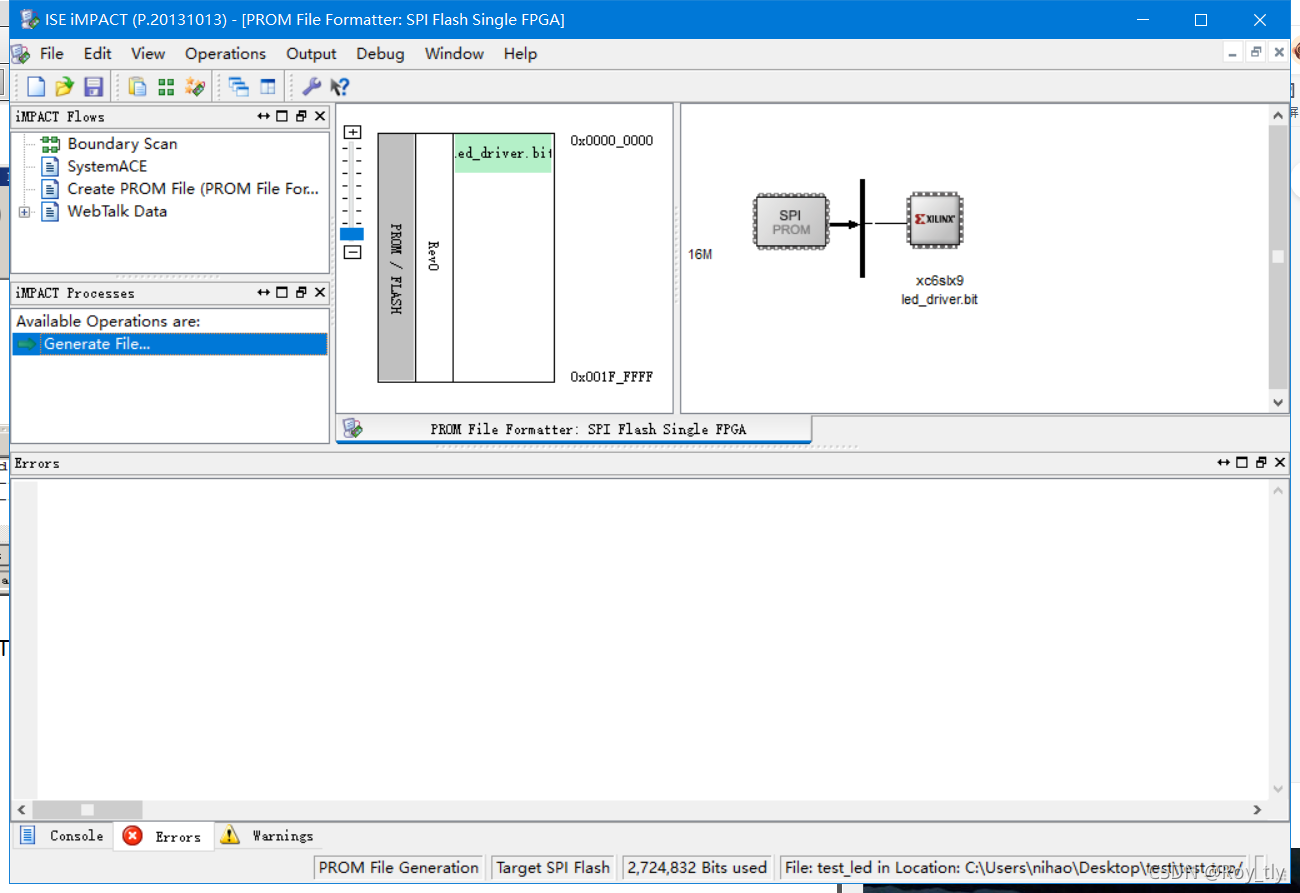Click width toggle arrow on iMPACT Processes panel
The image size is (1300, 893).
pyautogui.click(x=263, y=292)
